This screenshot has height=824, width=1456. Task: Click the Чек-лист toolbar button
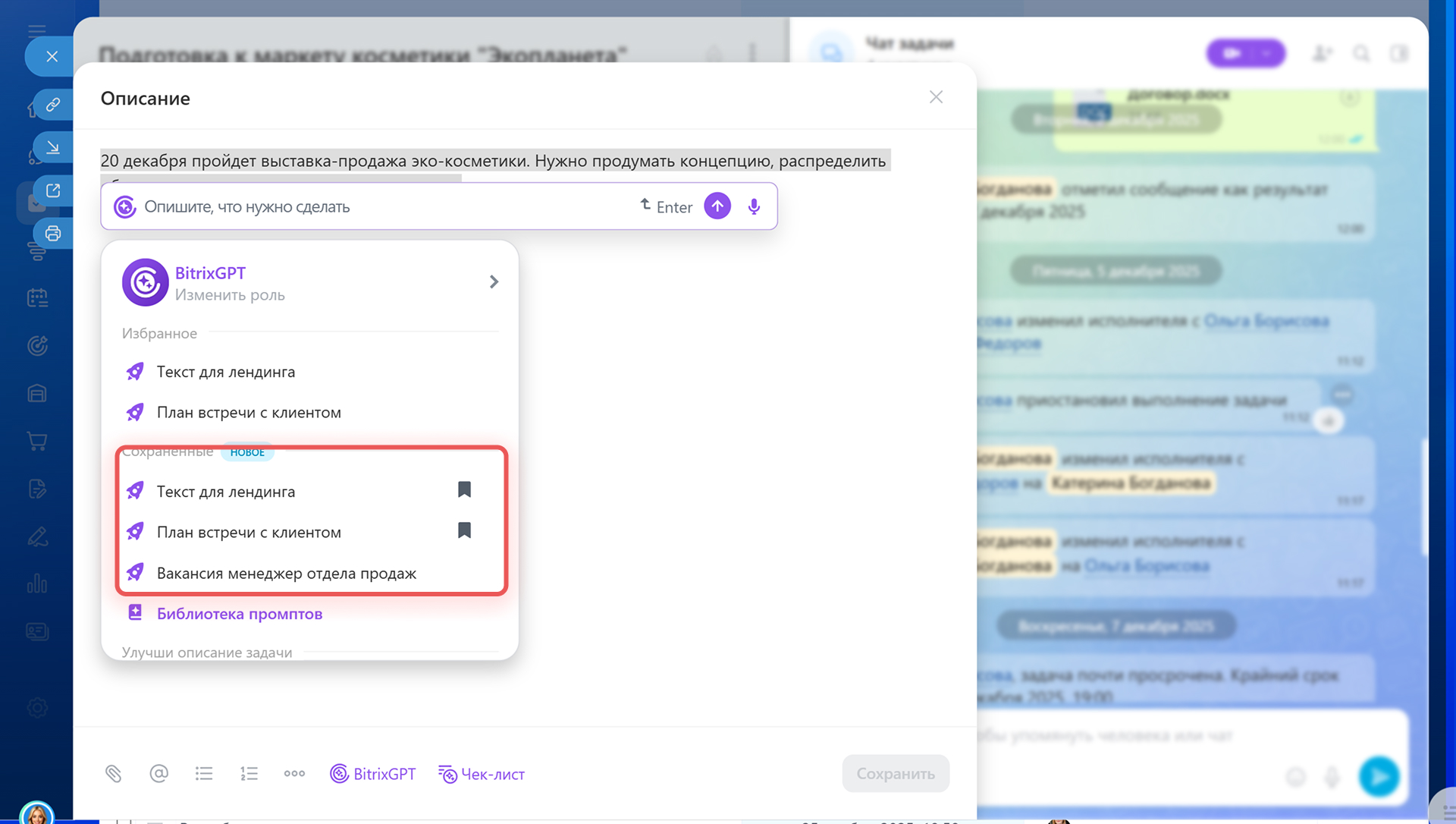(482, 774)
